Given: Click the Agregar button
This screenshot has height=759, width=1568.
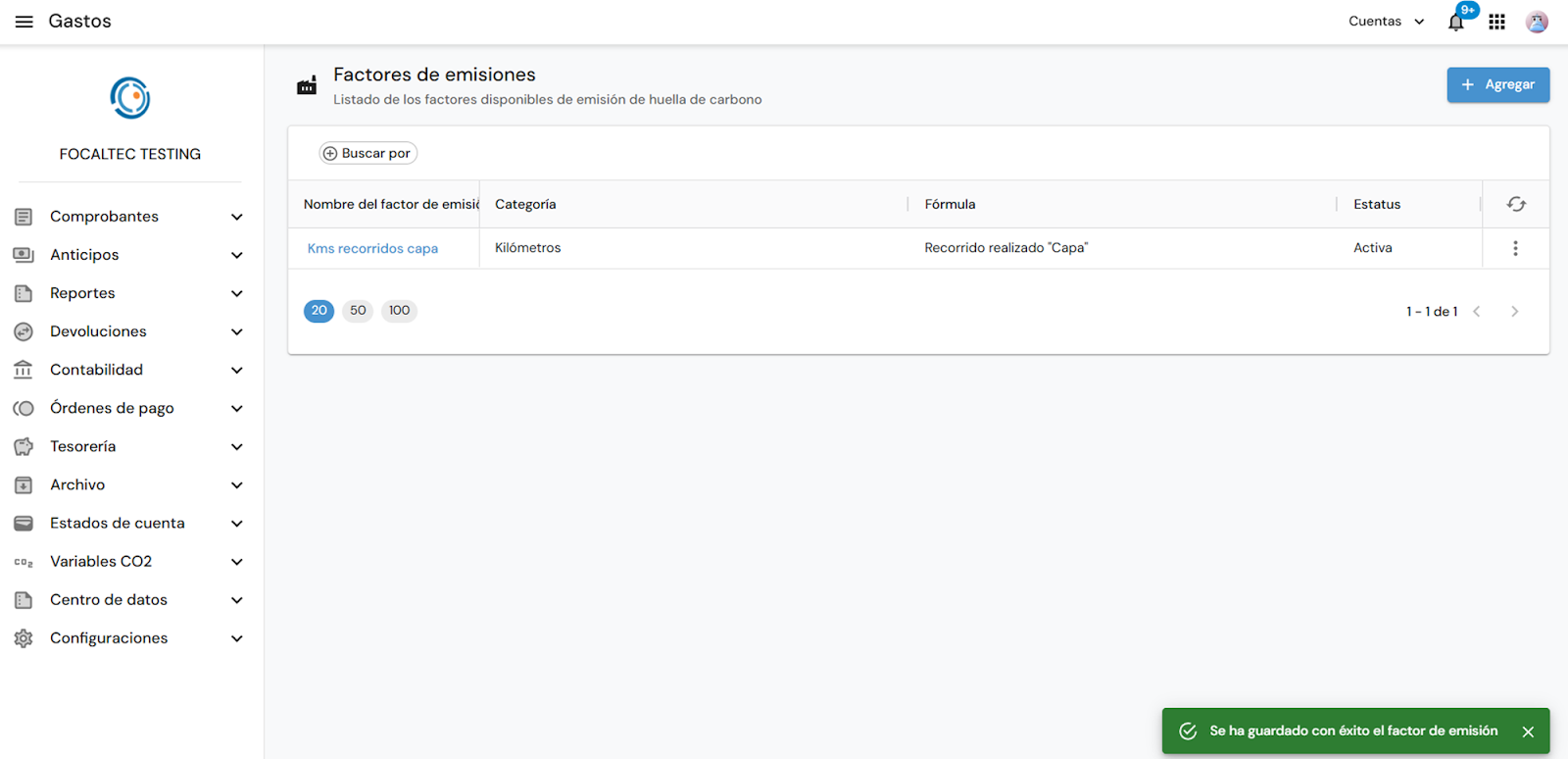Looking at the screenshot, I should (1497, 84).
